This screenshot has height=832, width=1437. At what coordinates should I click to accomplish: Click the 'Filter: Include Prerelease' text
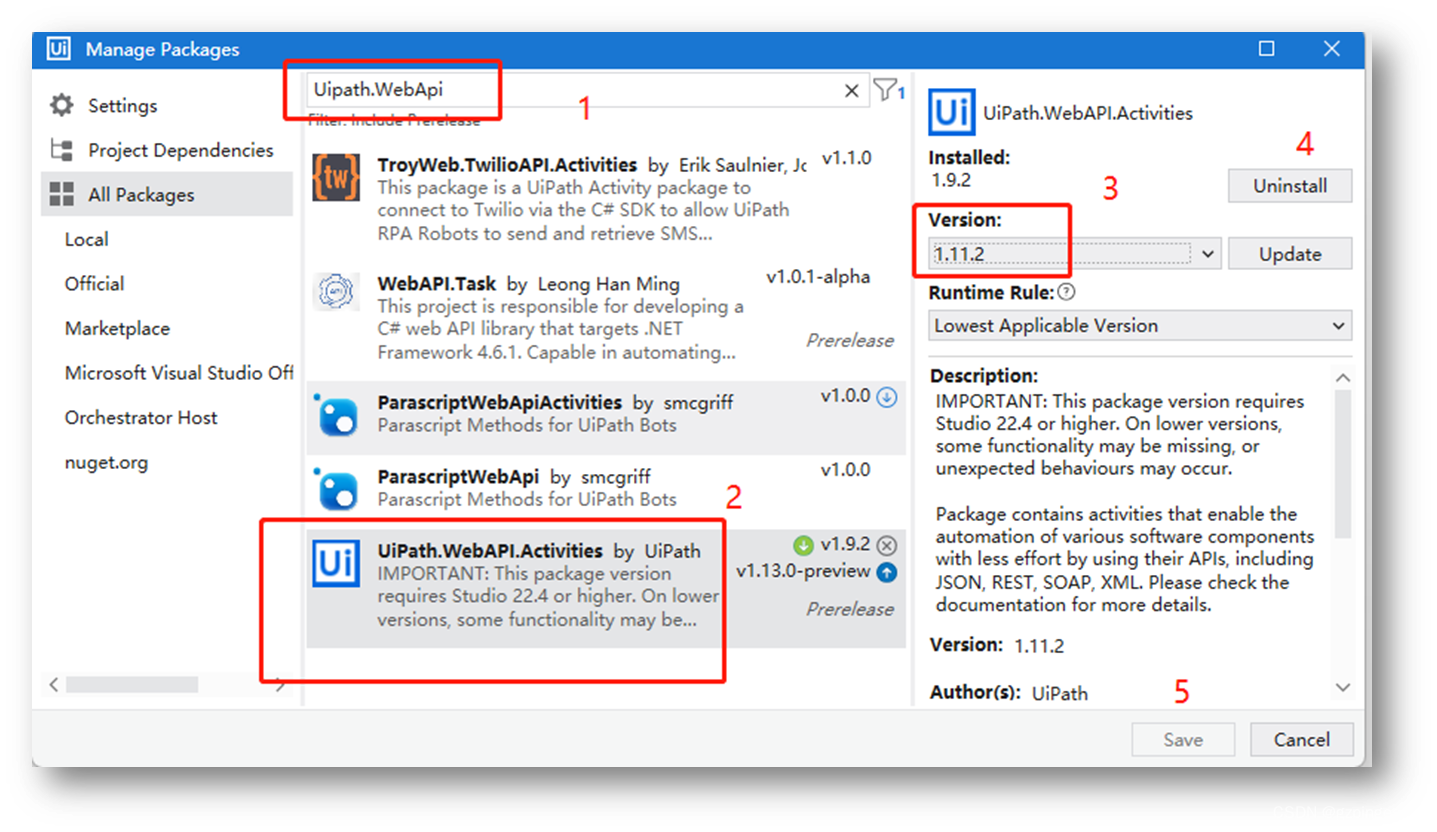point(394,119)
